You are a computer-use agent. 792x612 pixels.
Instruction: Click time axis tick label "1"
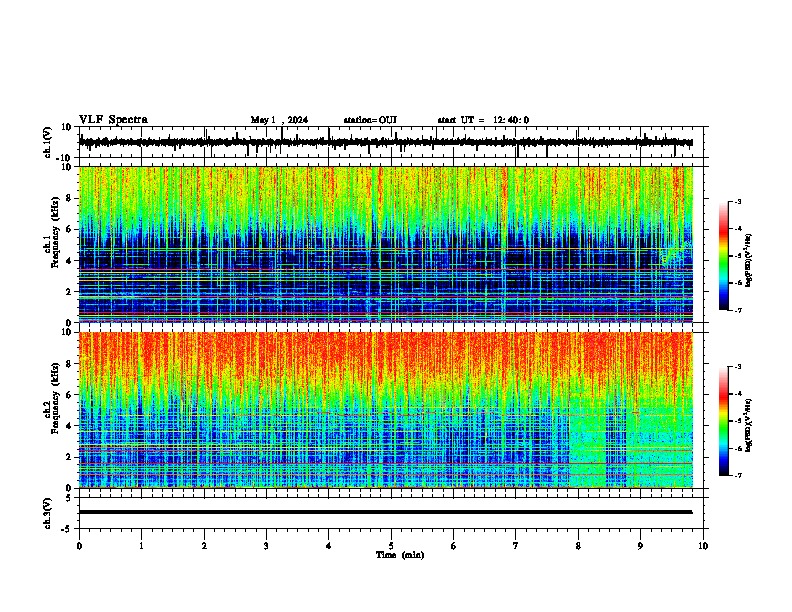(141, 546)
